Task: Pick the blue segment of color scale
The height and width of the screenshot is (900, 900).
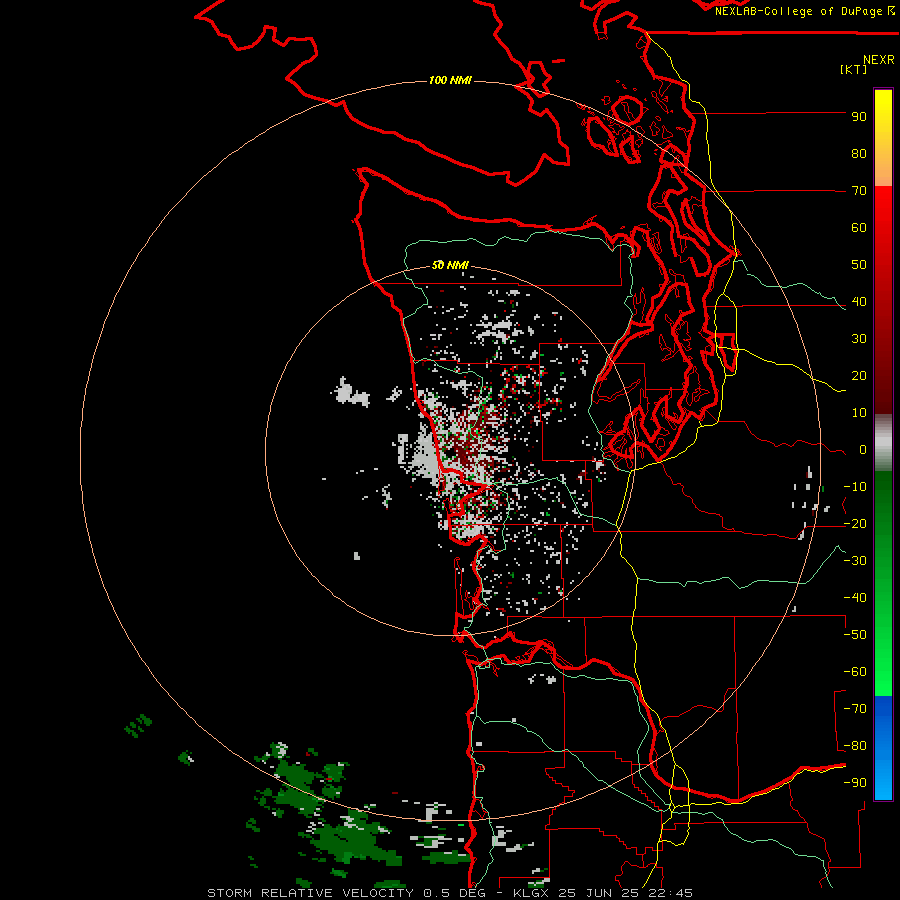Action: click(883, 748)
